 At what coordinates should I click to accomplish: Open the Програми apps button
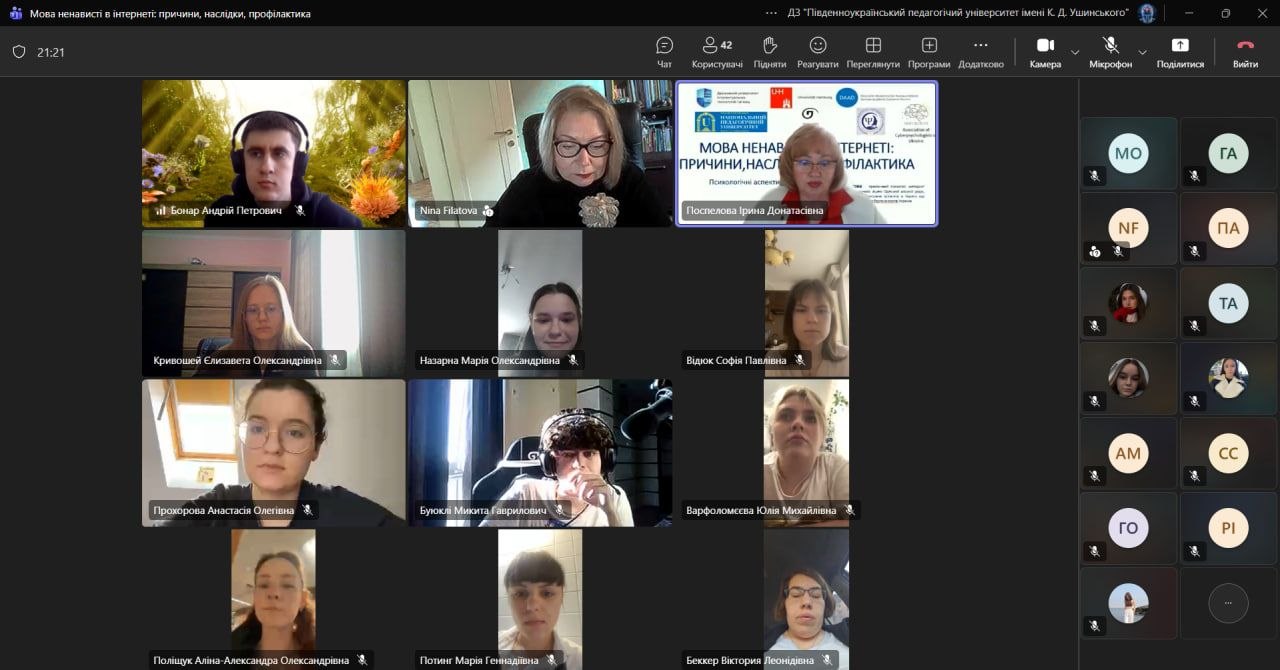pyautogui.click(x=929, y=52)
